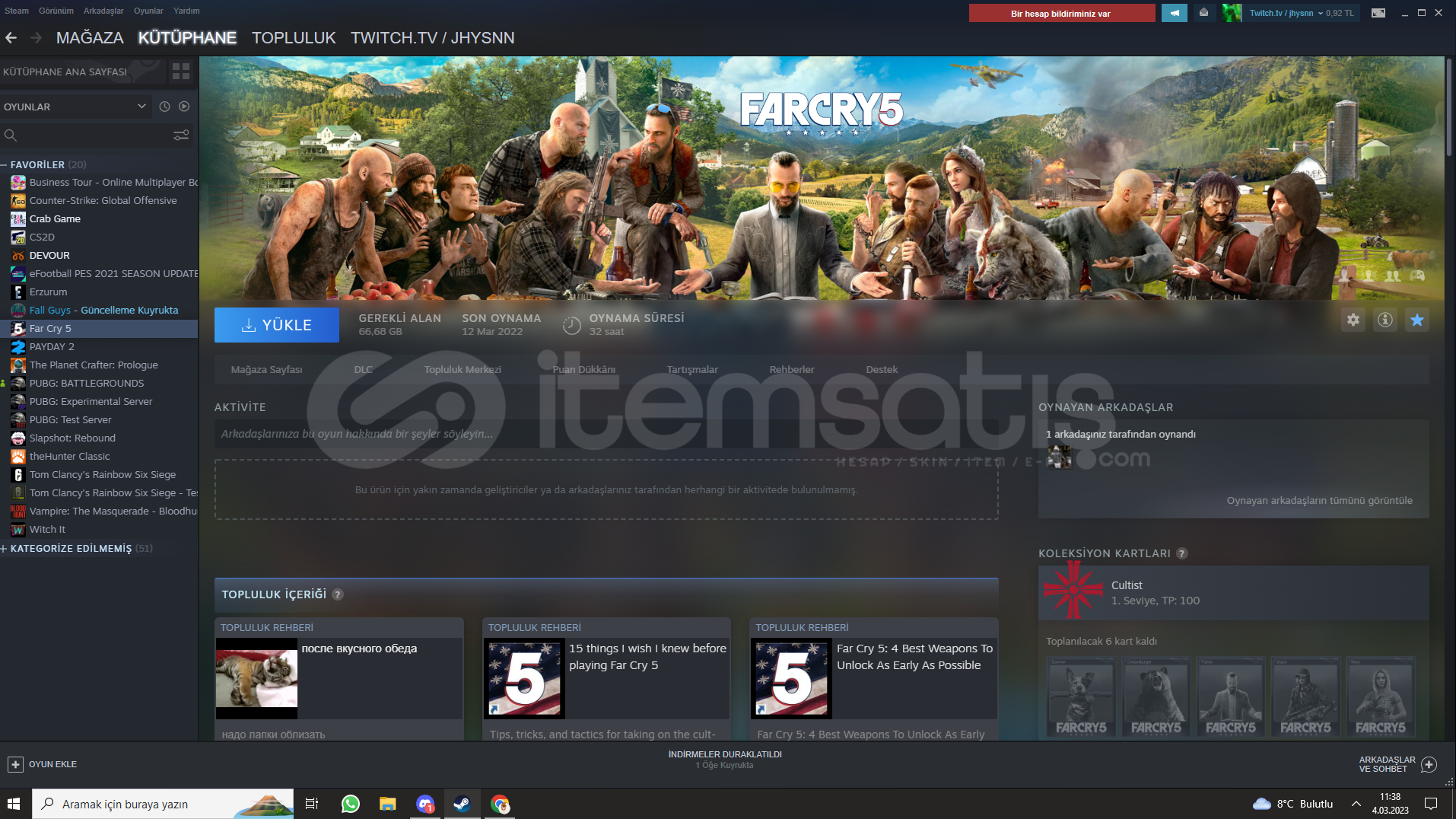
Task: Click the activity comment input field
Action: 606,434
